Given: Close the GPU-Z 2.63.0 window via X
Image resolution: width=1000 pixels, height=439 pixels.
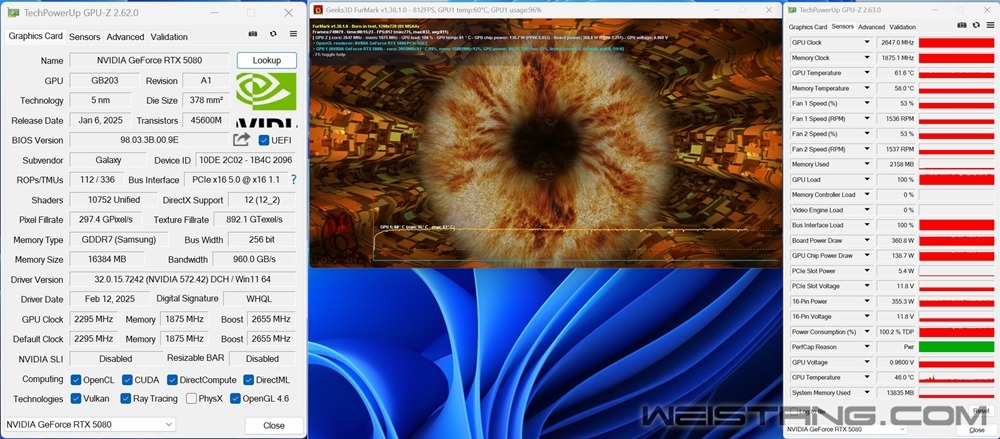Looking at the screenshot, I should (x=987, y=10).
